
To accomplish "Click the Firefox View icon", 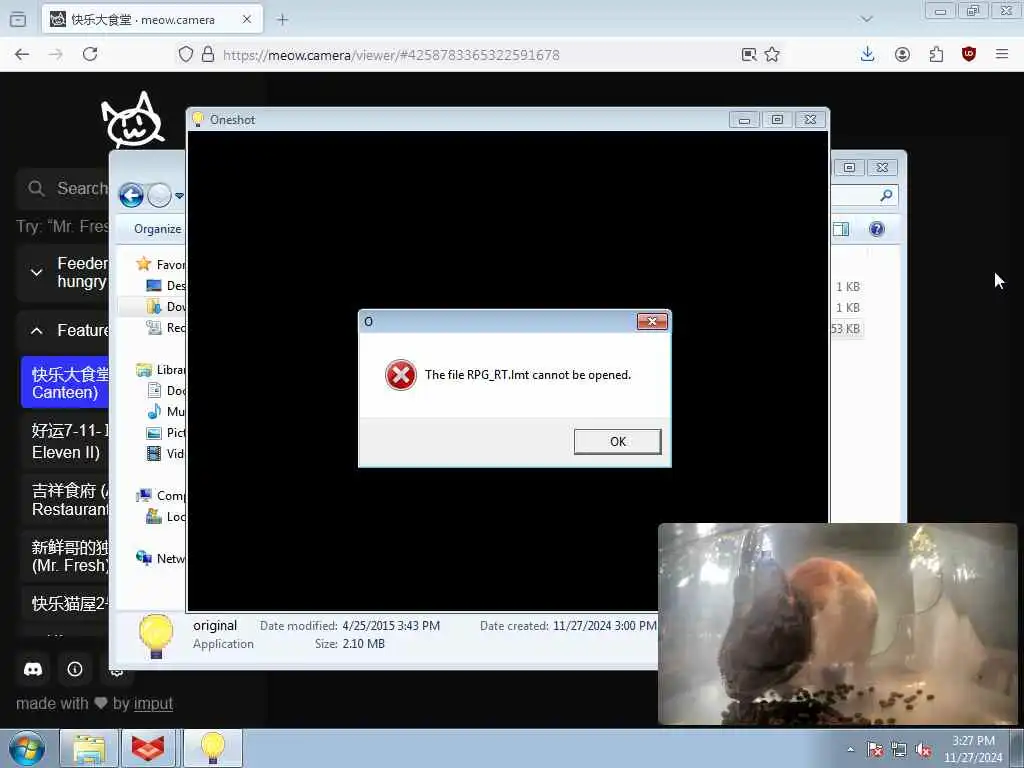I will (x=18, y=20).
